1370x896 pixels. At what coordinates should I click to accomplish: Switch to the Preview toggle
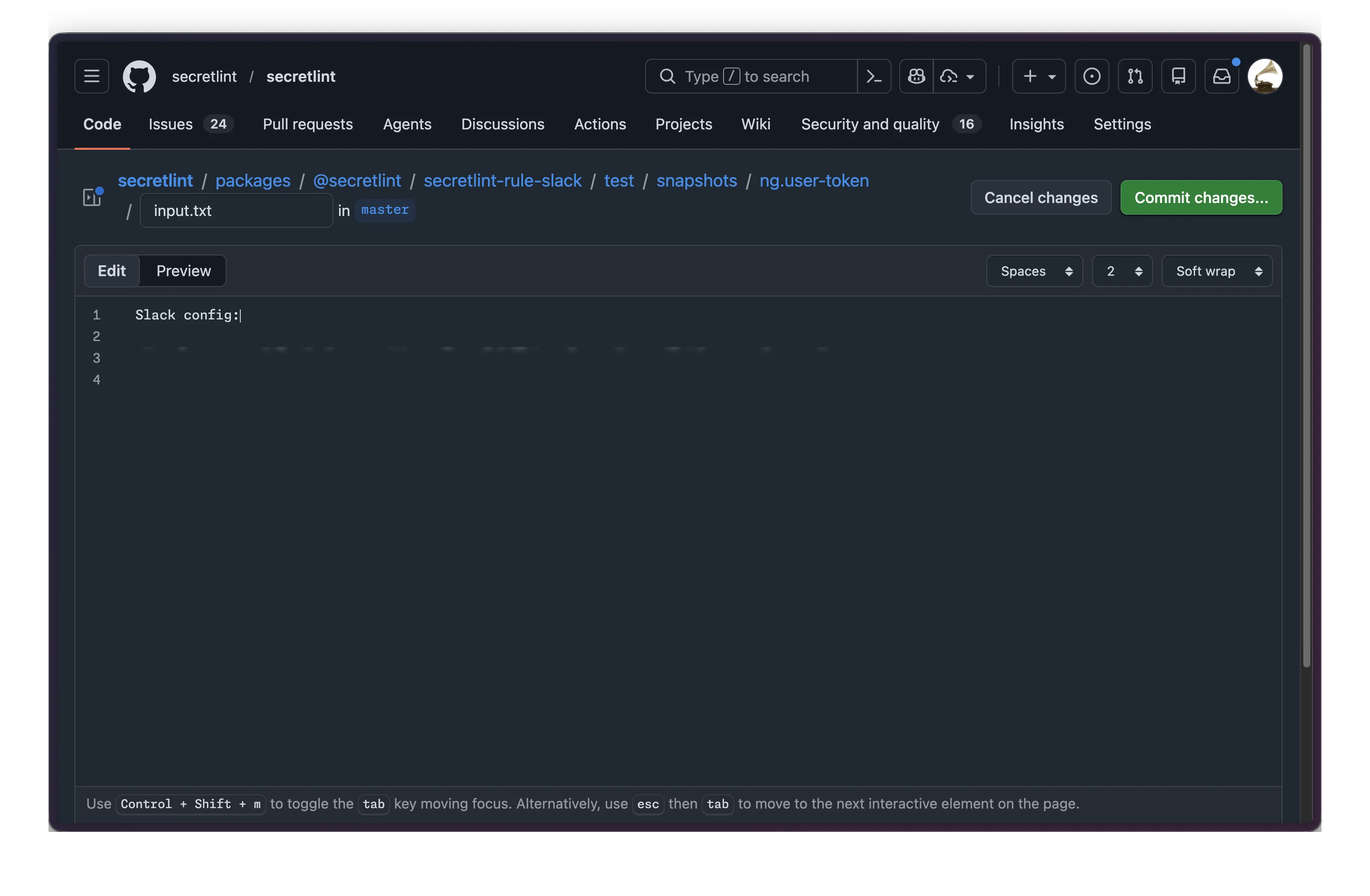[x=184, y=271]
